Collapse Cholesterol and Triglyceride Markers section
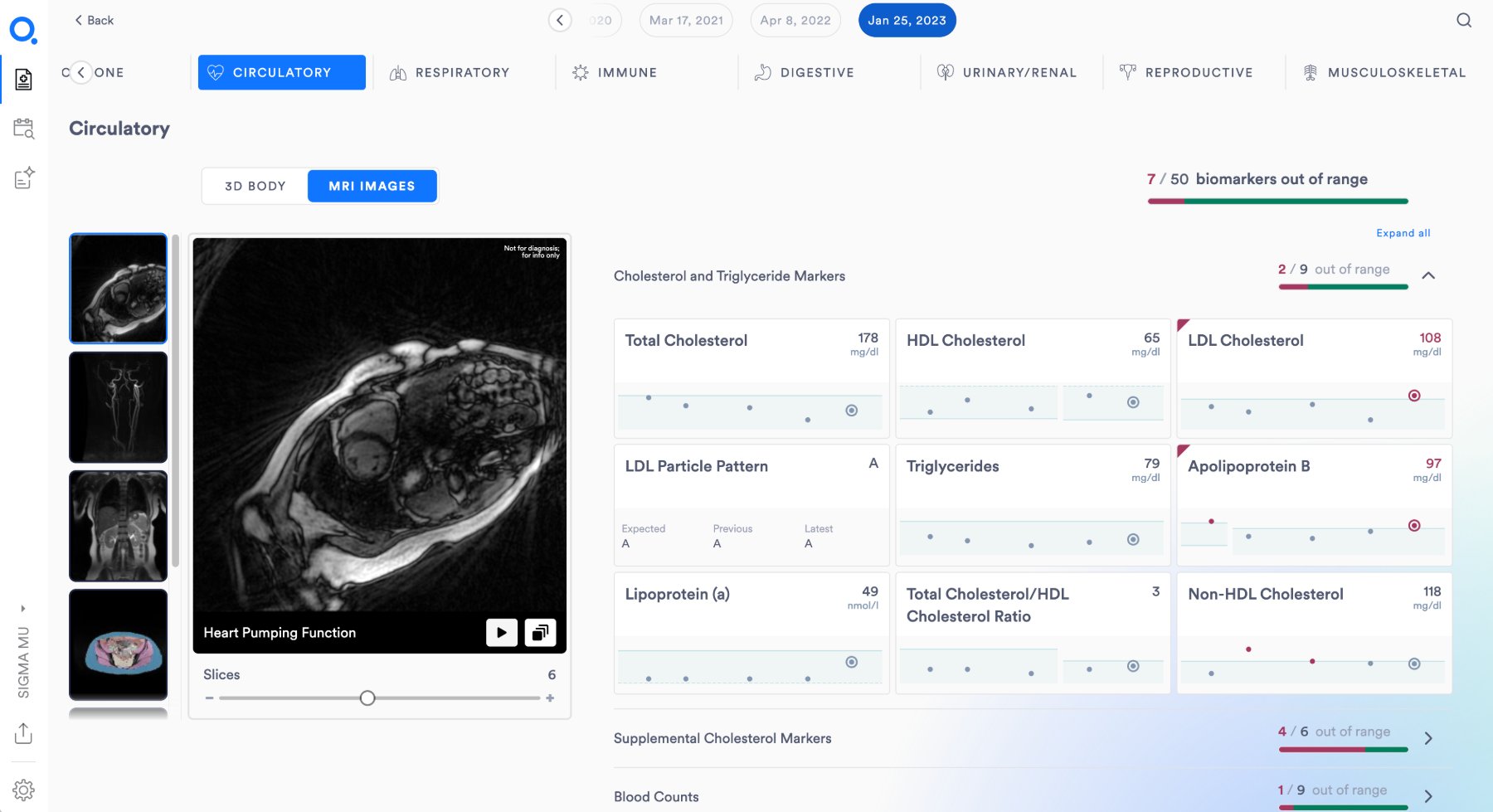This screenshot has width=1493, height=812. (x=1428, y=275)
